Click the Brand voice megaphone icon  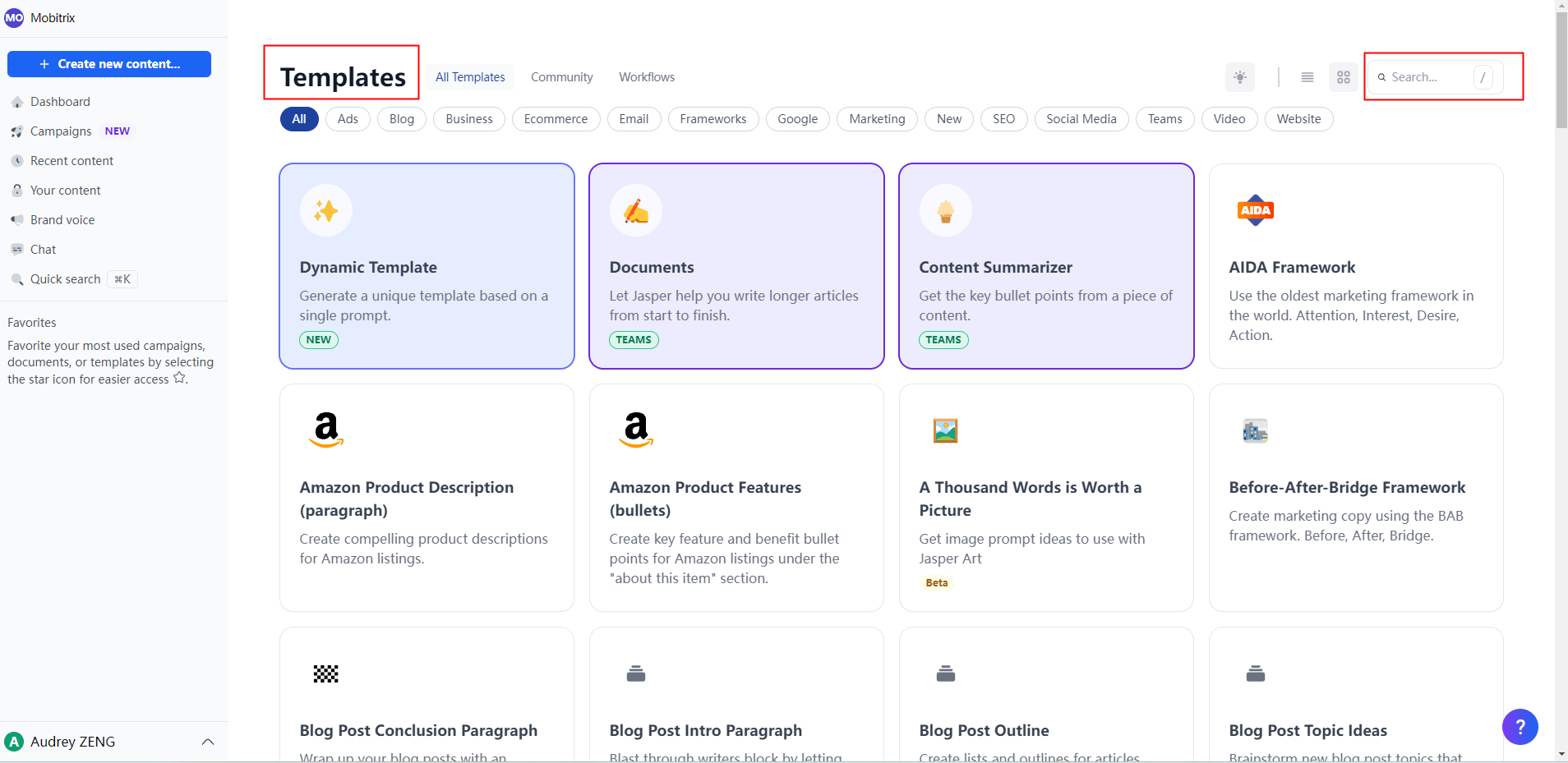click(x=16, y=220)
